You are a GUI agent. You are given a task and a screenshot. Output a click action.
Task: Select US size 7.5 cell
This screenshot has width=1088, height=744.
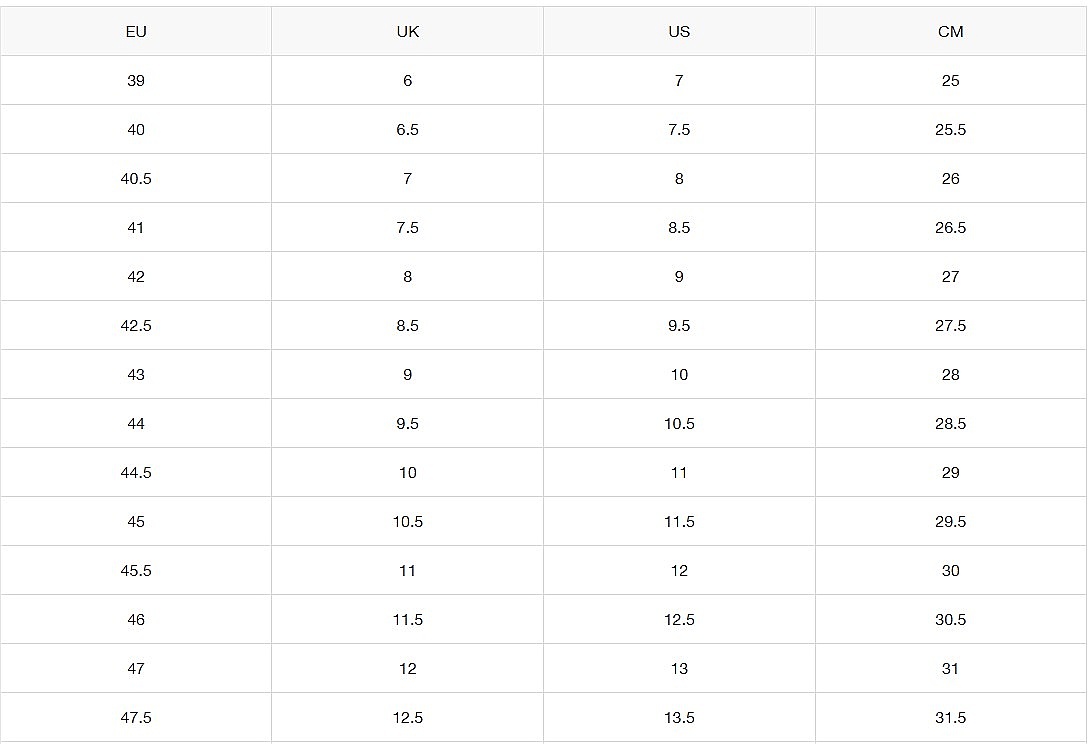(x=679, y=130)
